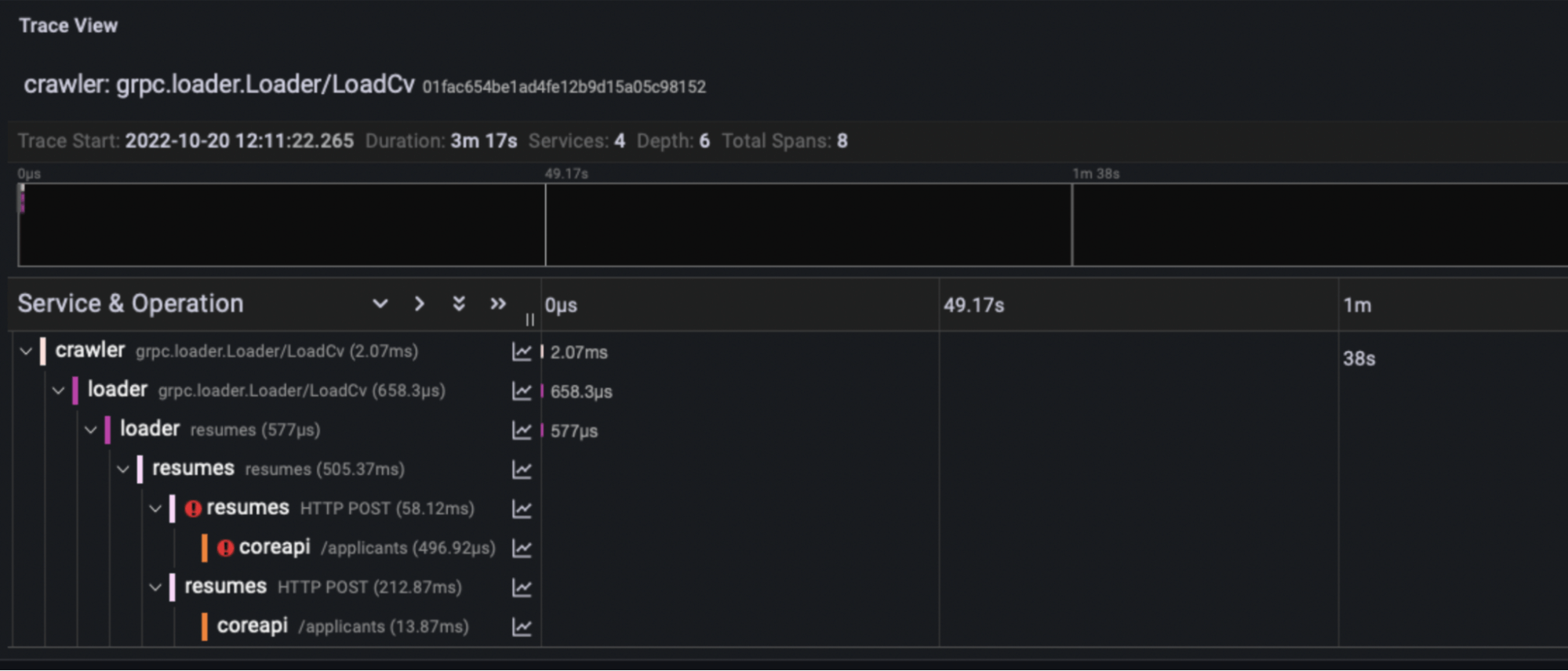Click chart icon for coreapi 496.92µs span
Screen dimensions: 1568x671
pyautogui.click(x=522, y=548)
